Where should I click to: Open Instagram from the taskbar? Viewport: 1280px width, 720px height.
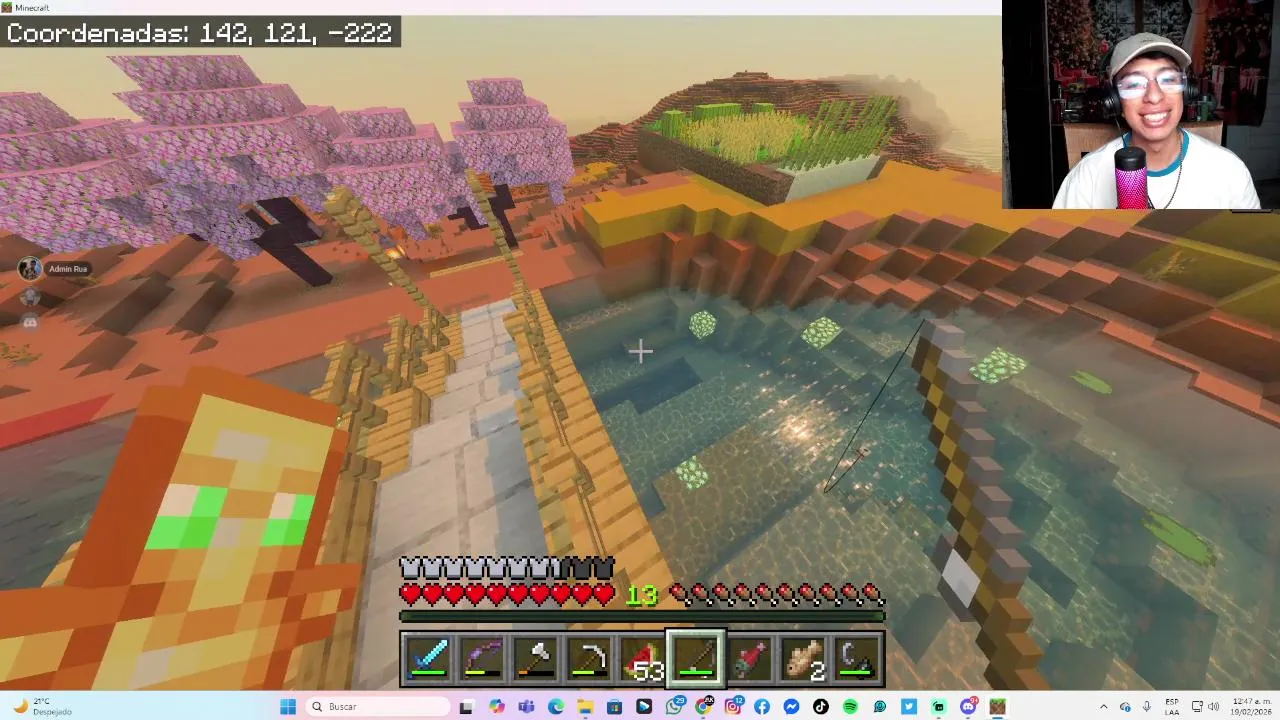[733, 706]
